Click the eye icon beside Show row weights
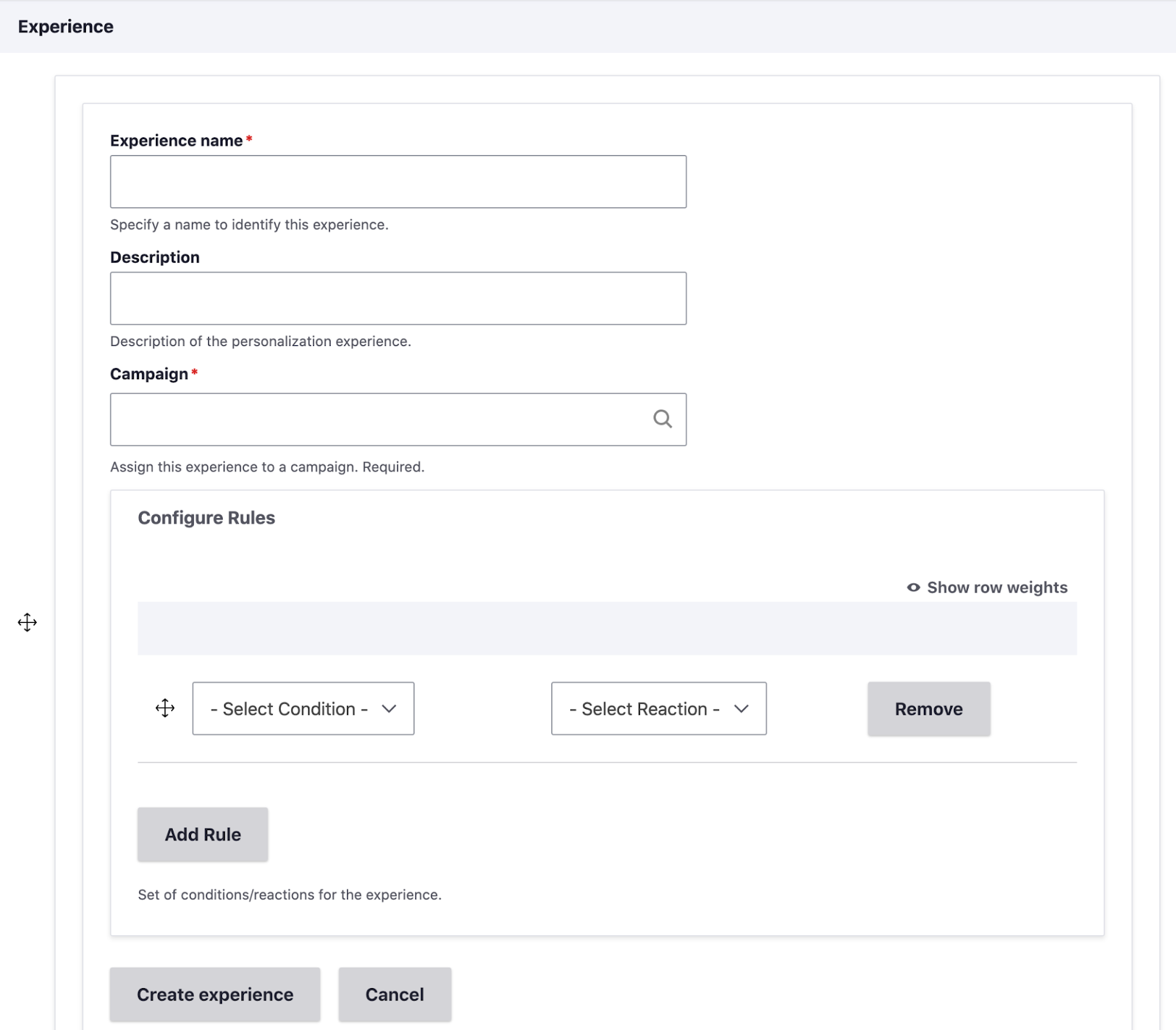Image resolution: width=1176 pixels, height=1030 pixels. pos(913,588)
